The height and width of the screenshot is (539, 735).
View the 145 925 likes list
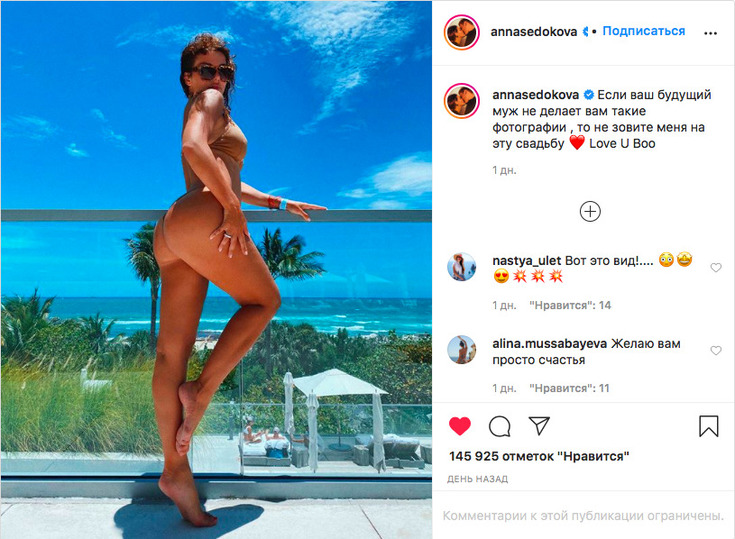click(539, 456)
